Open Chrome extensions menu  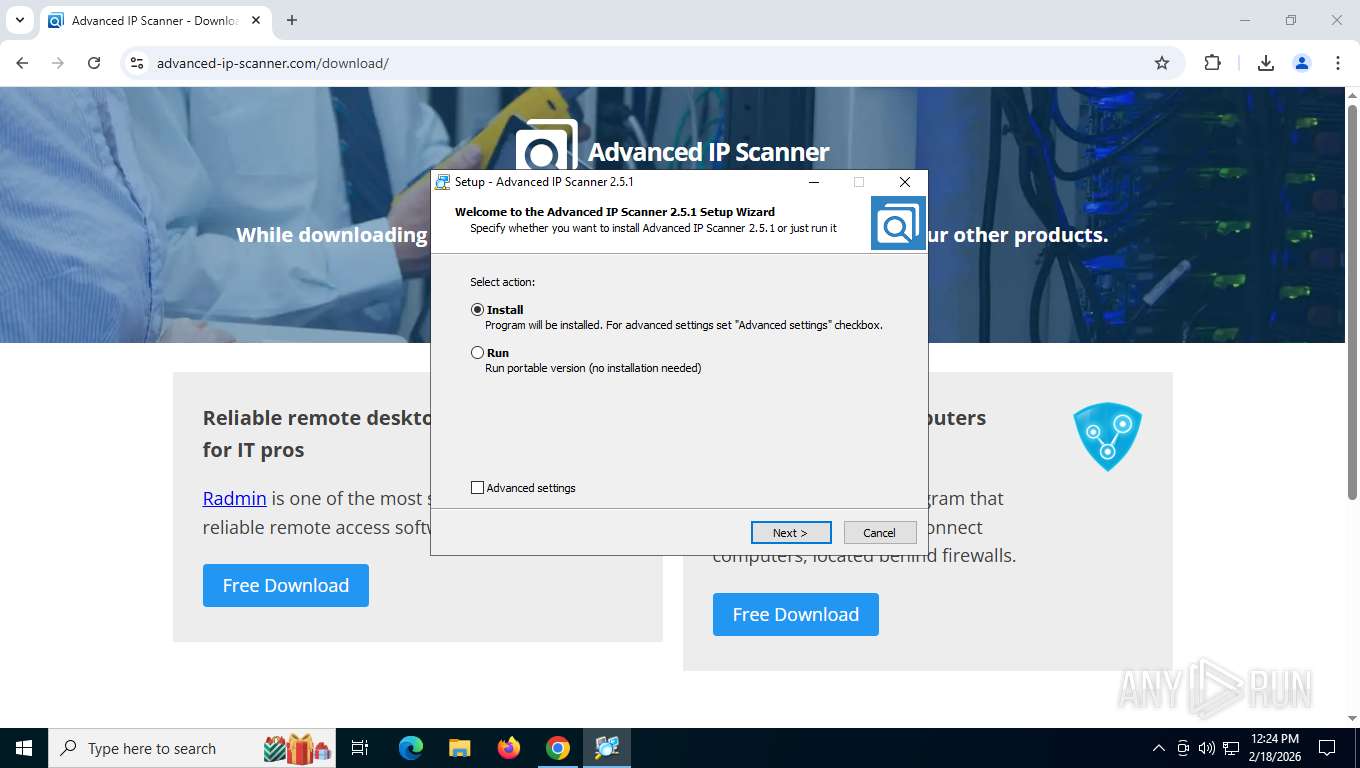coord(1213,63)
